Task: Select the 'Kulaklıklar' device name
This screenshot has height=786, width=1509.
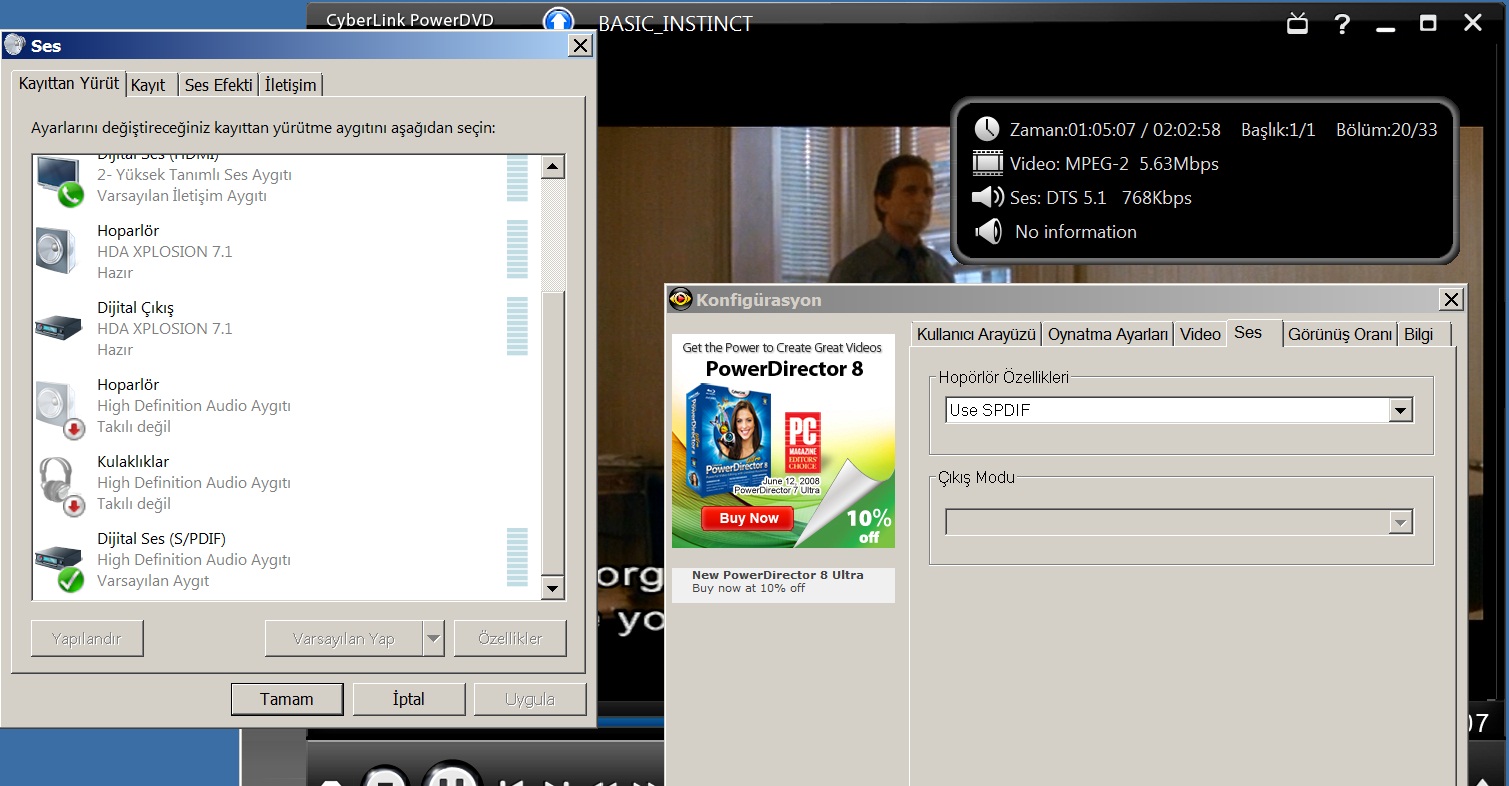Action: (x=133, y=461)
